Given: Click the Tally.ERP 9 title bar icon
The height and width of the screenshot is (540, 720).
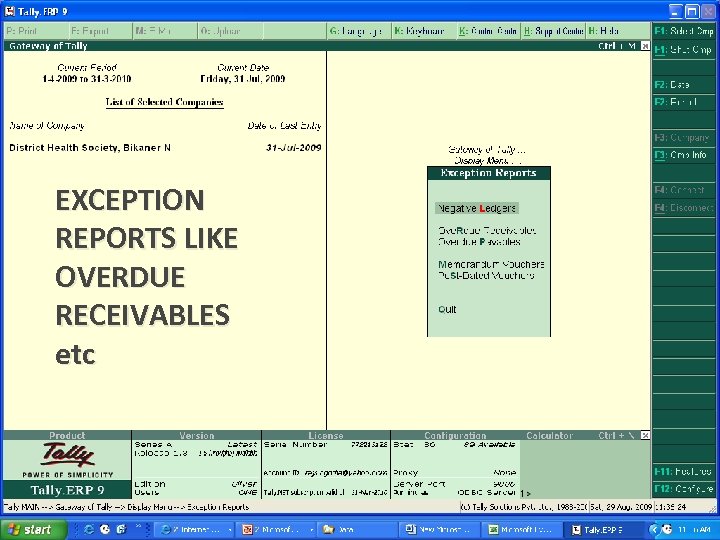Looking at the screenshot, I should (x=10, y=11).
